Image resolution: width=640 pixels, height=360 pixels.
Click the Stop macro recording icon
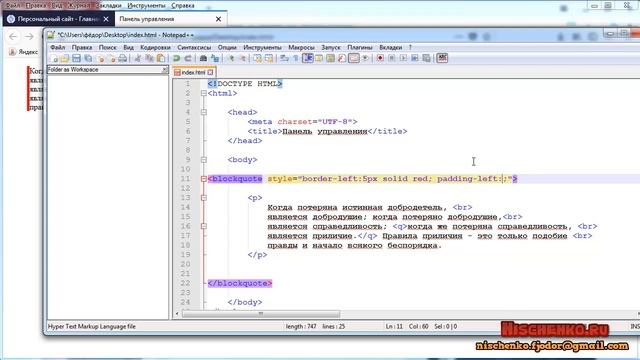(x=391, y=58)
